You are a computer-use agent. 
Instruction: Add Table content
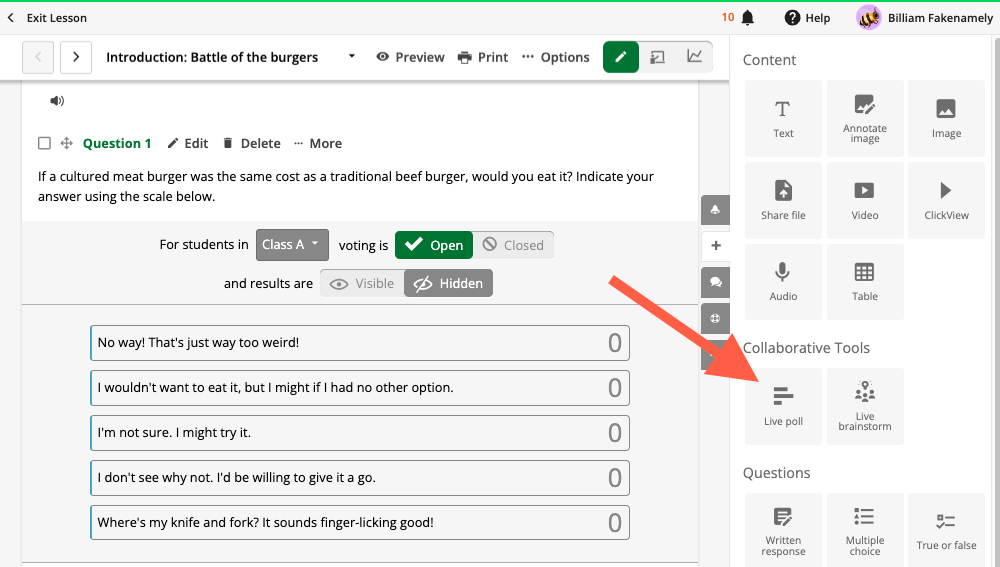(865, 282)
